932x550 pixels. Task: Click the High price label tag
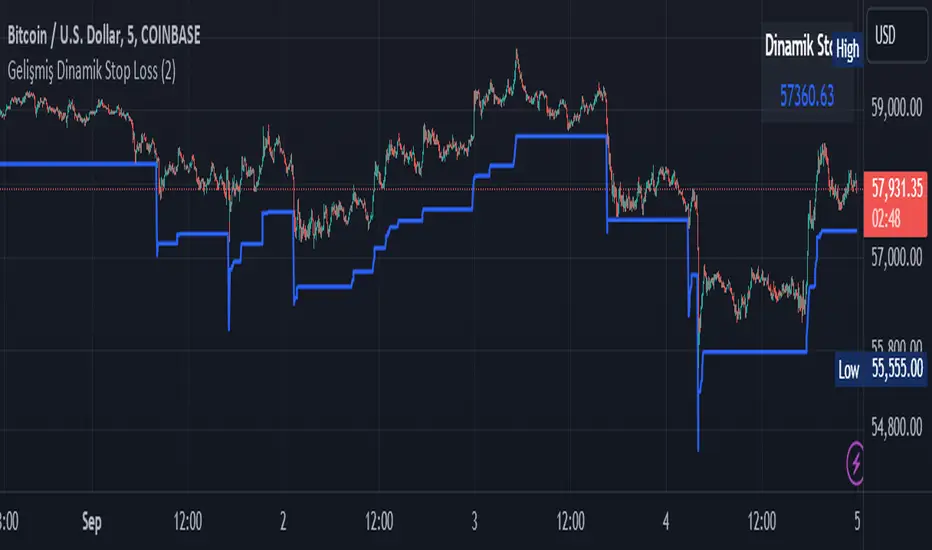click(848, 48)
